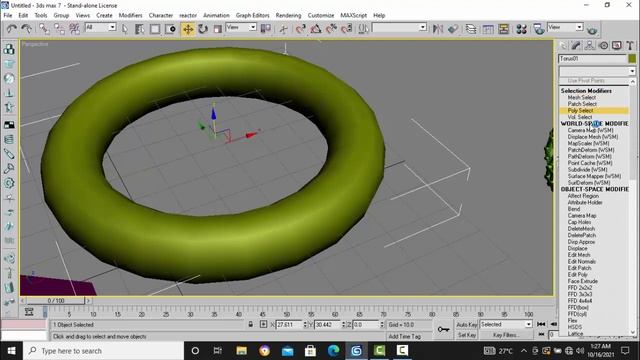Click the modifier list vertical scrollbar
This screenshot has height=360, width=640.
click(x=632, y=207)
